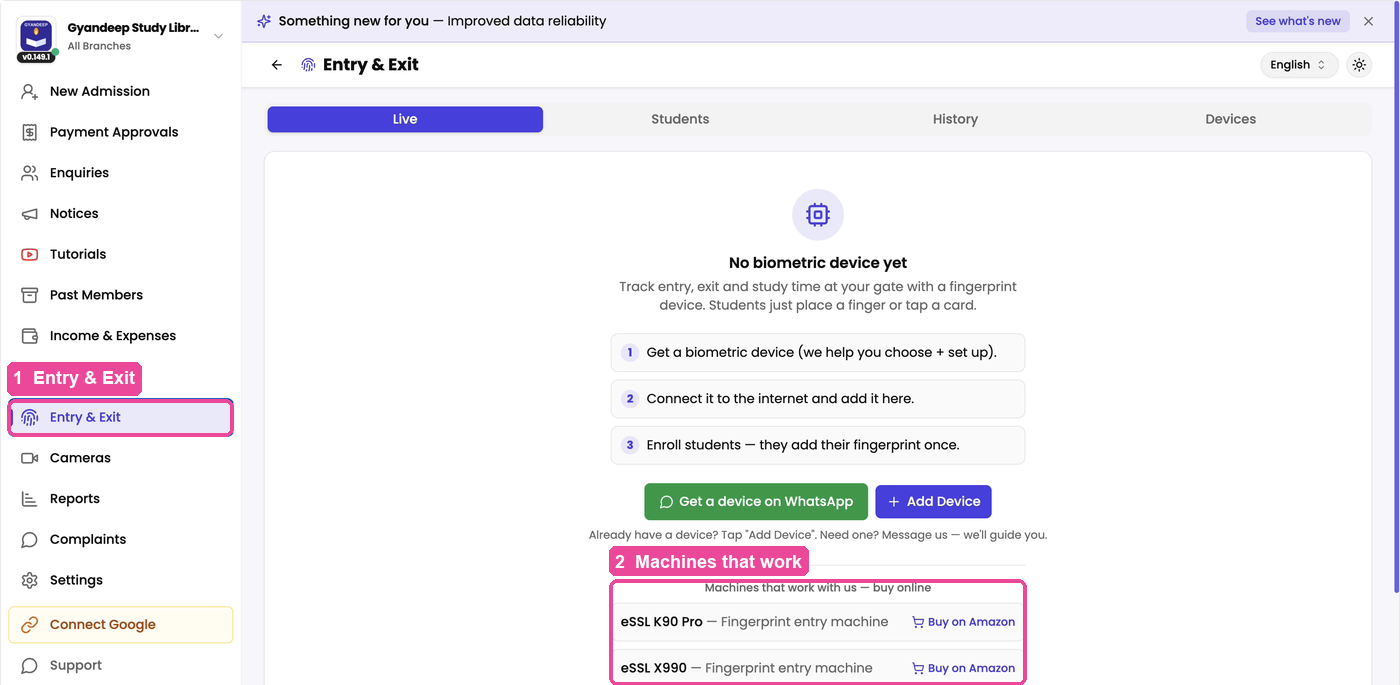Open Payment Approvals dollar icon
The width and height of the screenshot is (1400, 685).
pos(30,132)
